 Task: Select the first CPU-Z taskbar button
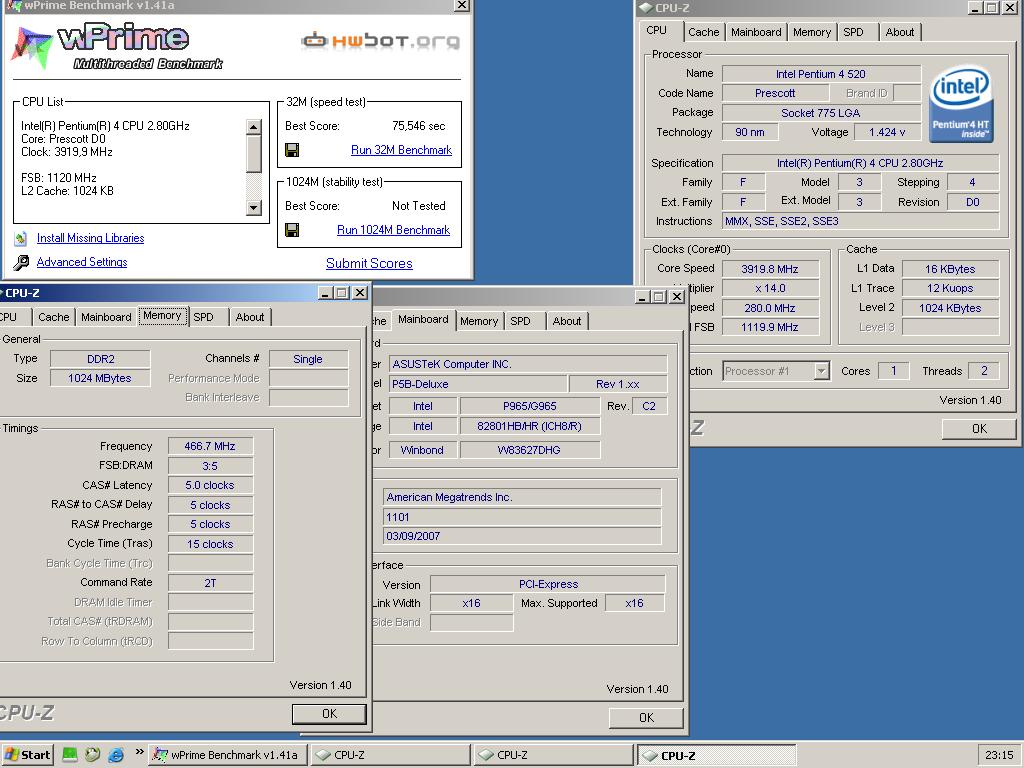pyautogui.click(x=390, y=755)
